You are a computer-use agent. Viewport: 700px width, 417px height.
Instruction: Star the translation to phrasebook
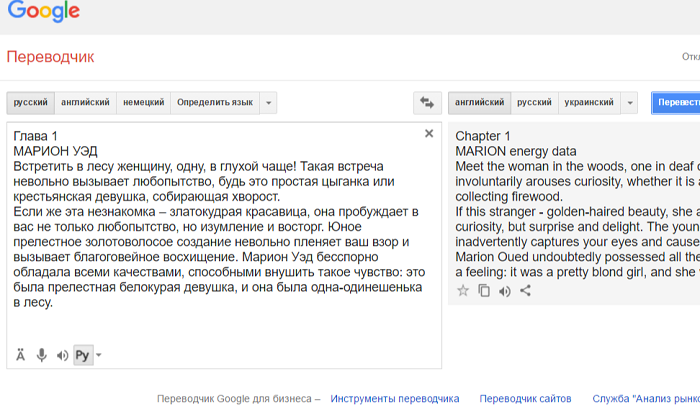[x=463, y=291]
